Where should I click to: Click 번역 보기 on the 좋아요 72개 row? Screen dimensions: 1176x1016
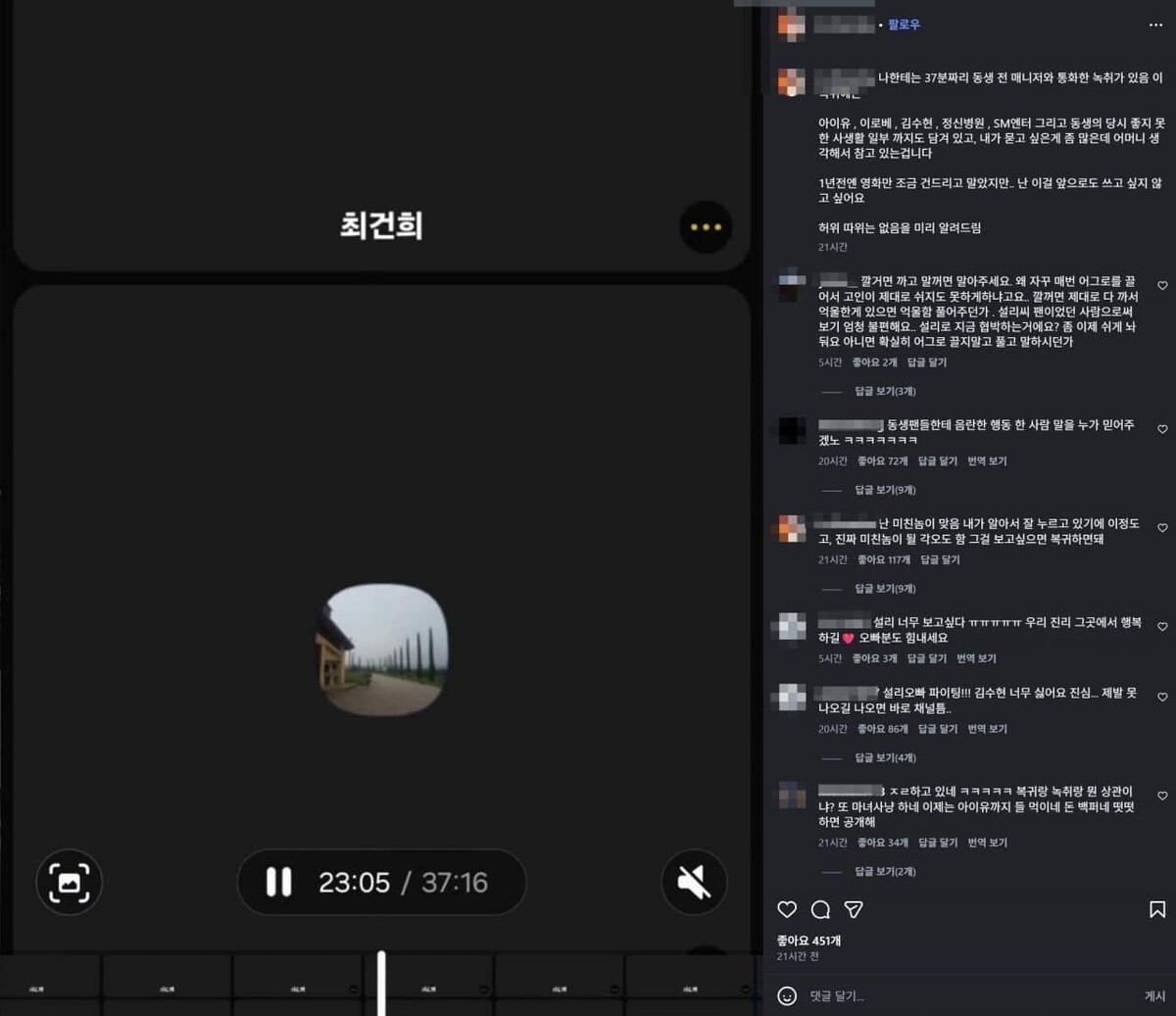987,460
